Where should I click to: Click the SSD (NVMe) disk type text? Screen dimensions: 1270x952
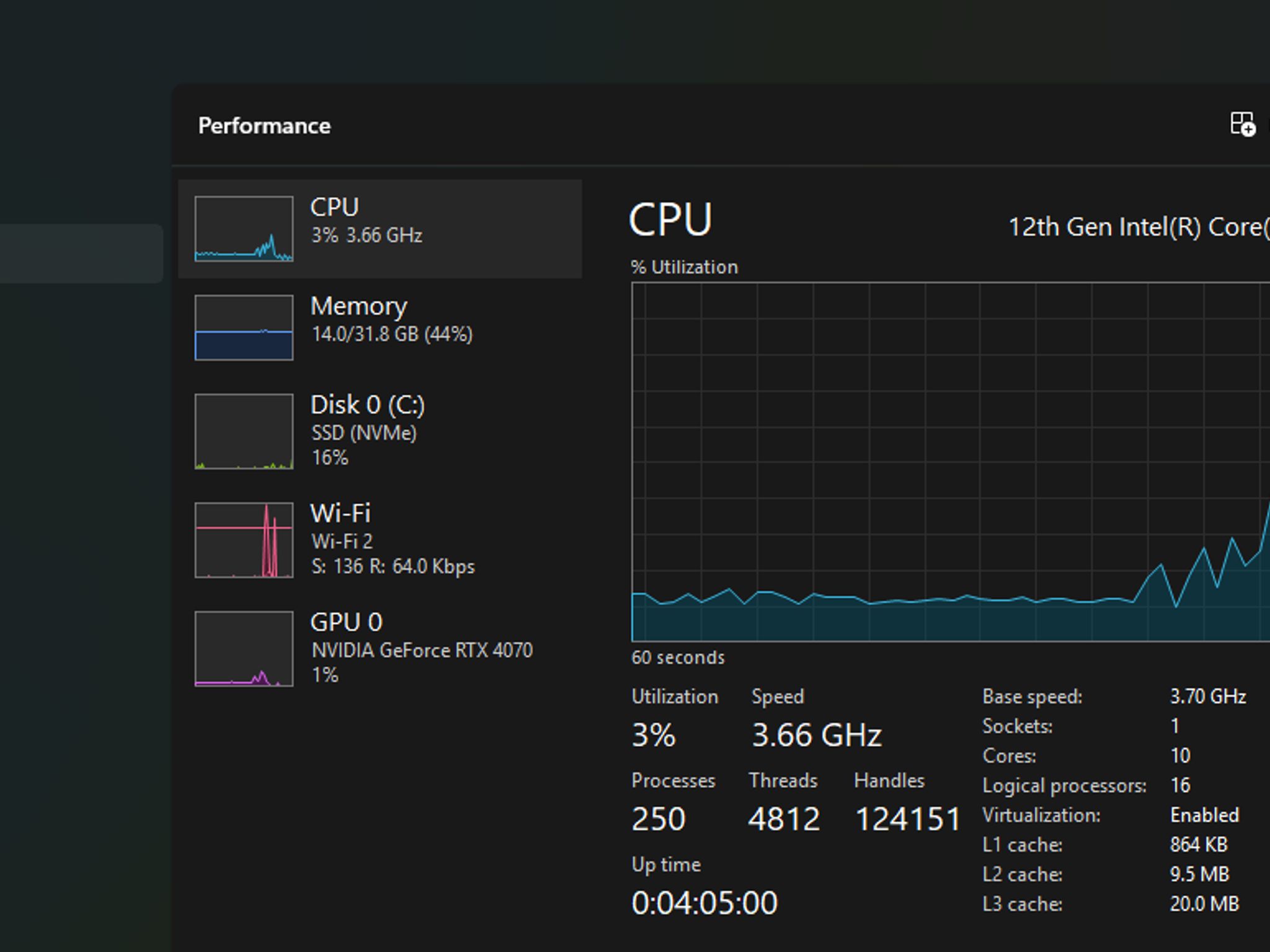tap(364, 433)
